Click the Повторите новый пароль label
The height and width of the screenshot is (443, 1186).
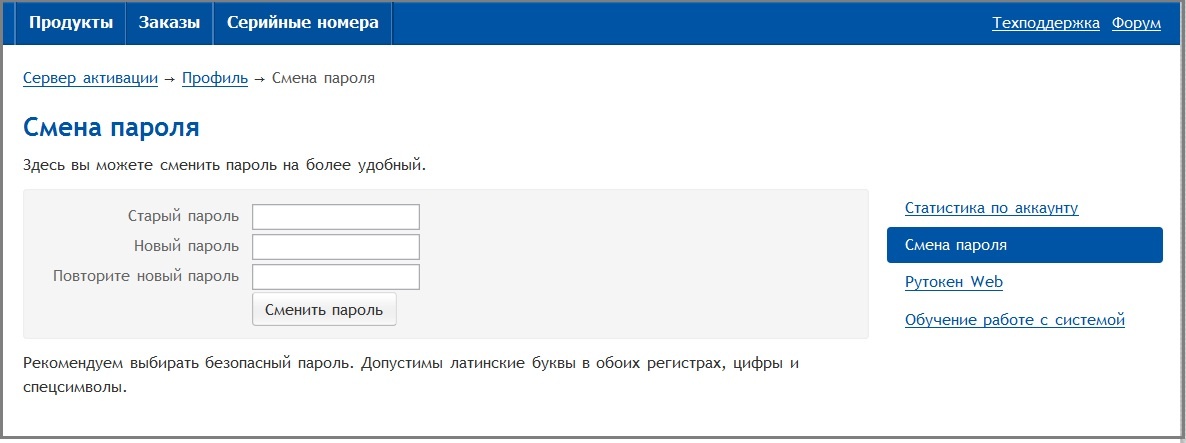(146, 276)
